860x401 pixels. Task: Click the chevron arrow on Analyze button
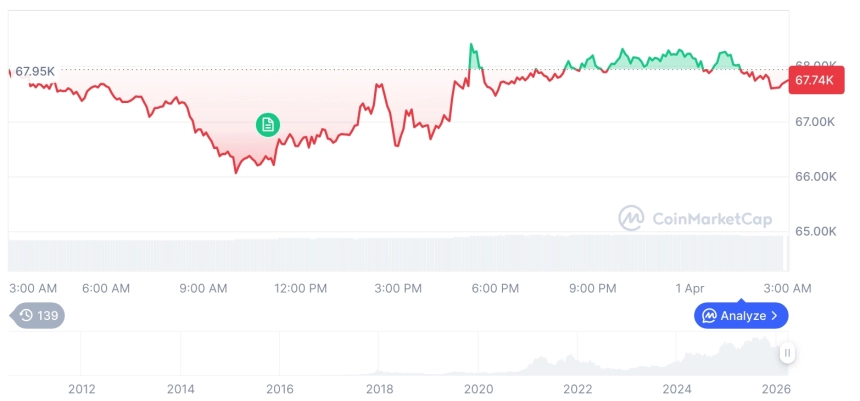[775, 316]
